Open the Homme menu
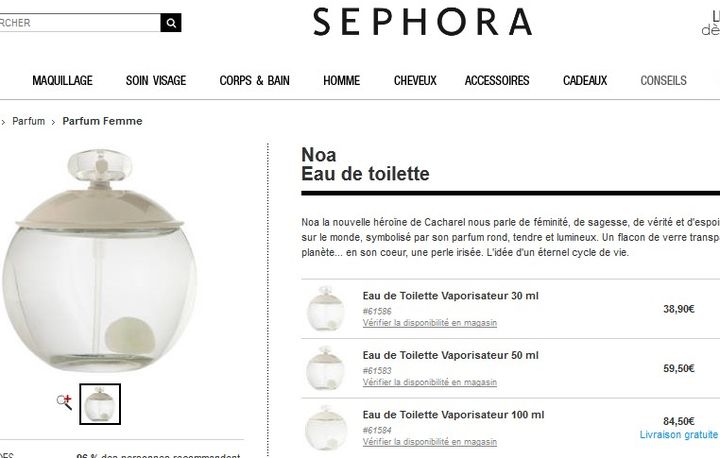Image resolution: width=720 pixels, height=458 pixels. 342,80
